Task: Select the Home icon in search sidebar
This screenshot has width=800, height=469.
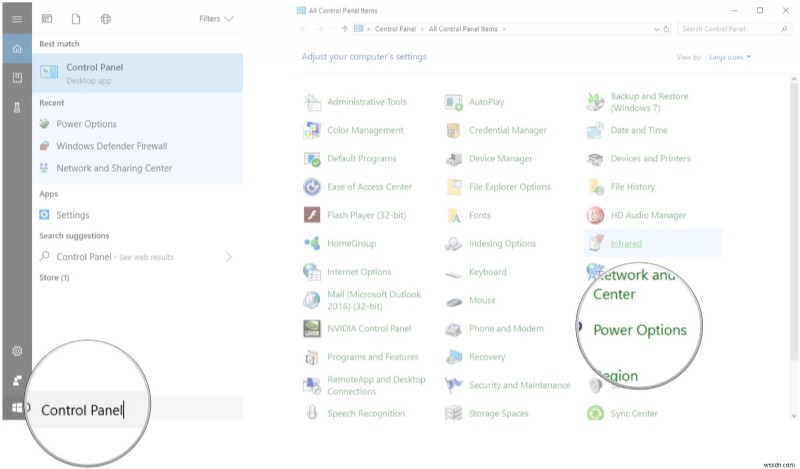Action: pos(17,49)
